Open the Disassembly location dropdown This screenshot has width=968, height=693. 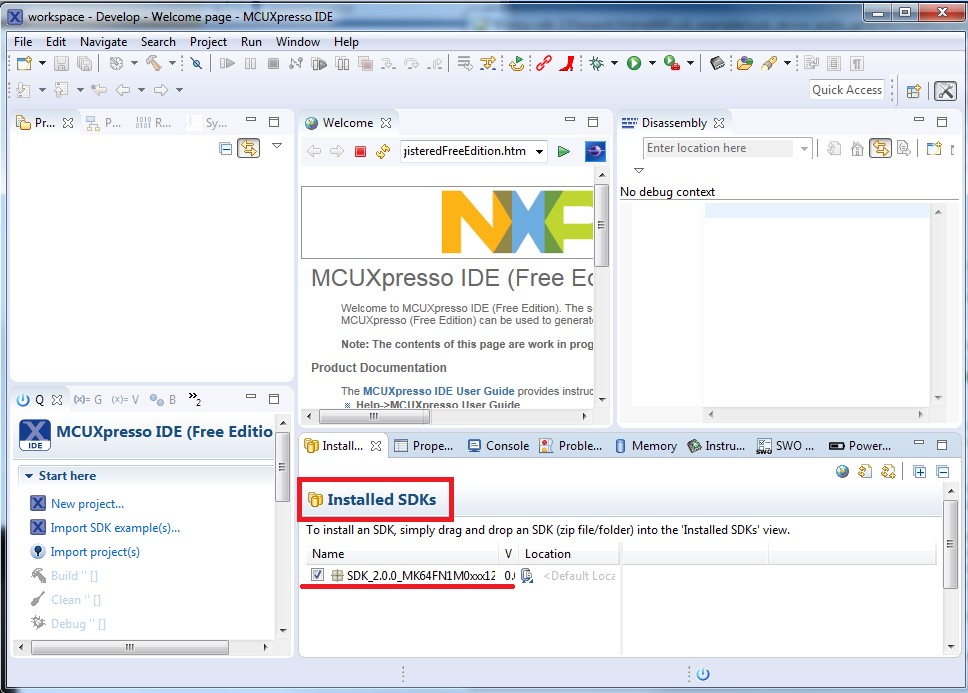pos(804,149)
